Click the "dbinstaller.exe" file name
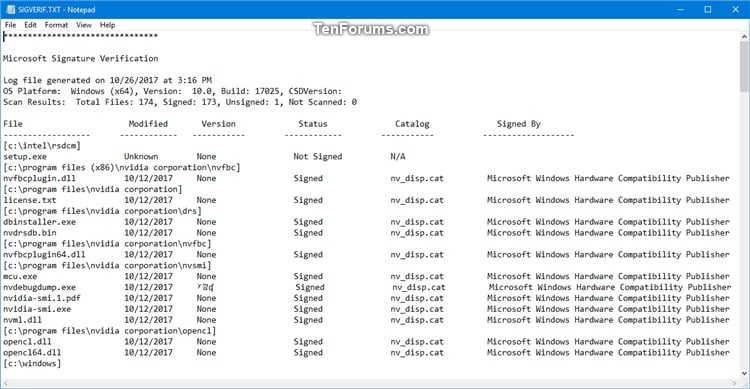Image resolution: width=750 pixels, height=389 pixels. pyautogui.click(x=39, y=222)
